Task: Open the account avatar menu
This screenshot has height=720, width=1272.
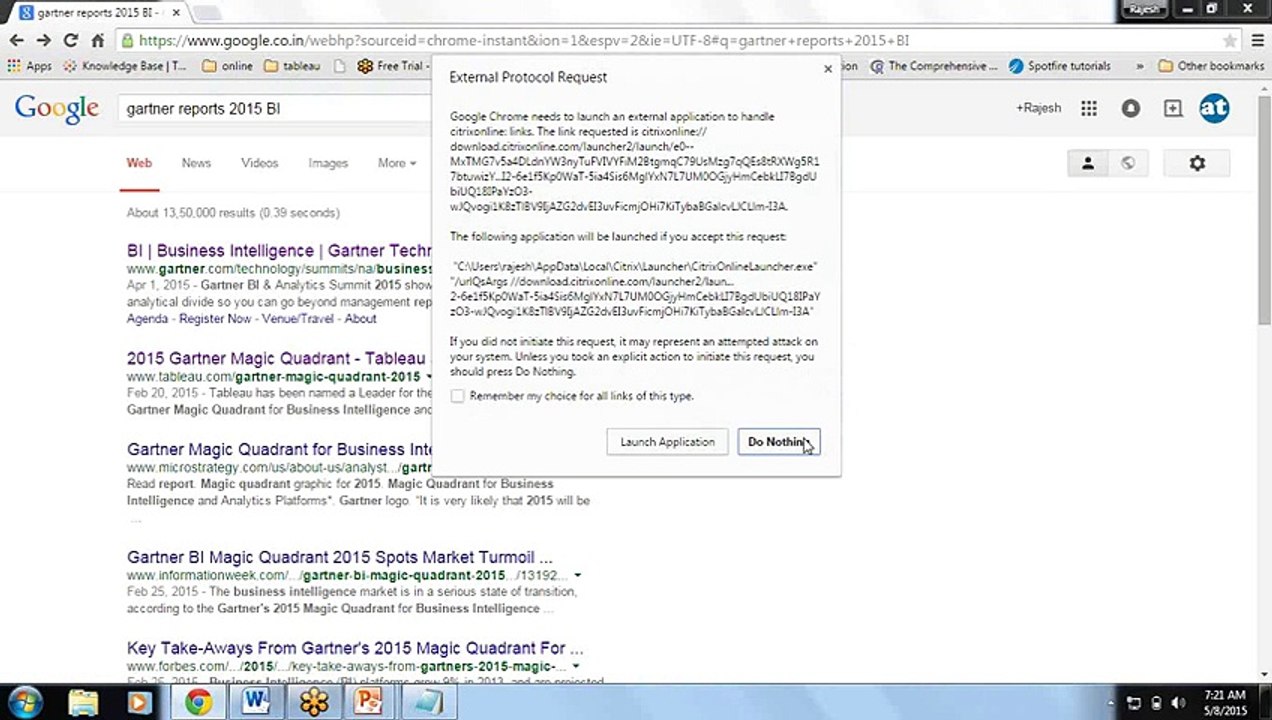Action: tap(1214, 108)
